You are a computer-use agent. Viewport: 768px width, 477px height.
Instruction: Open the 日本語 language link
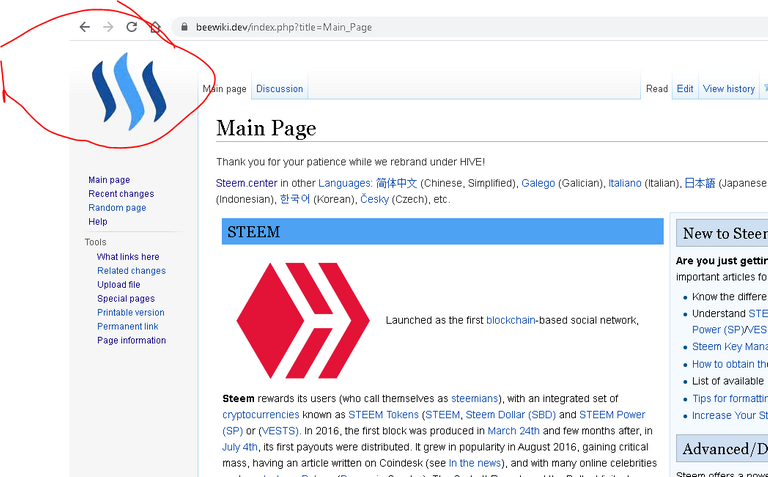[699, 183]
